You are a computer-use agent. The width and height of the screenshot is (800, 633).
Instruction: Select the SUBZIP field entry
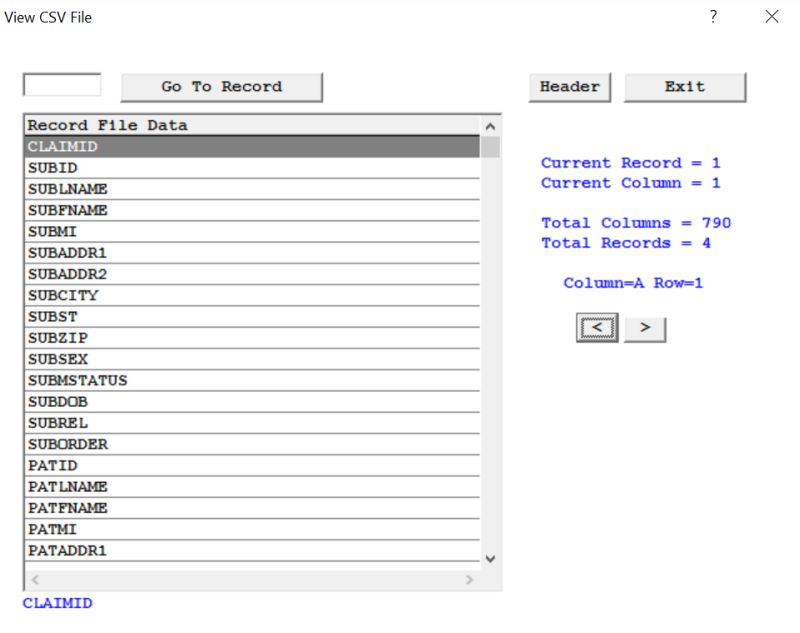[x=150, y=337]
